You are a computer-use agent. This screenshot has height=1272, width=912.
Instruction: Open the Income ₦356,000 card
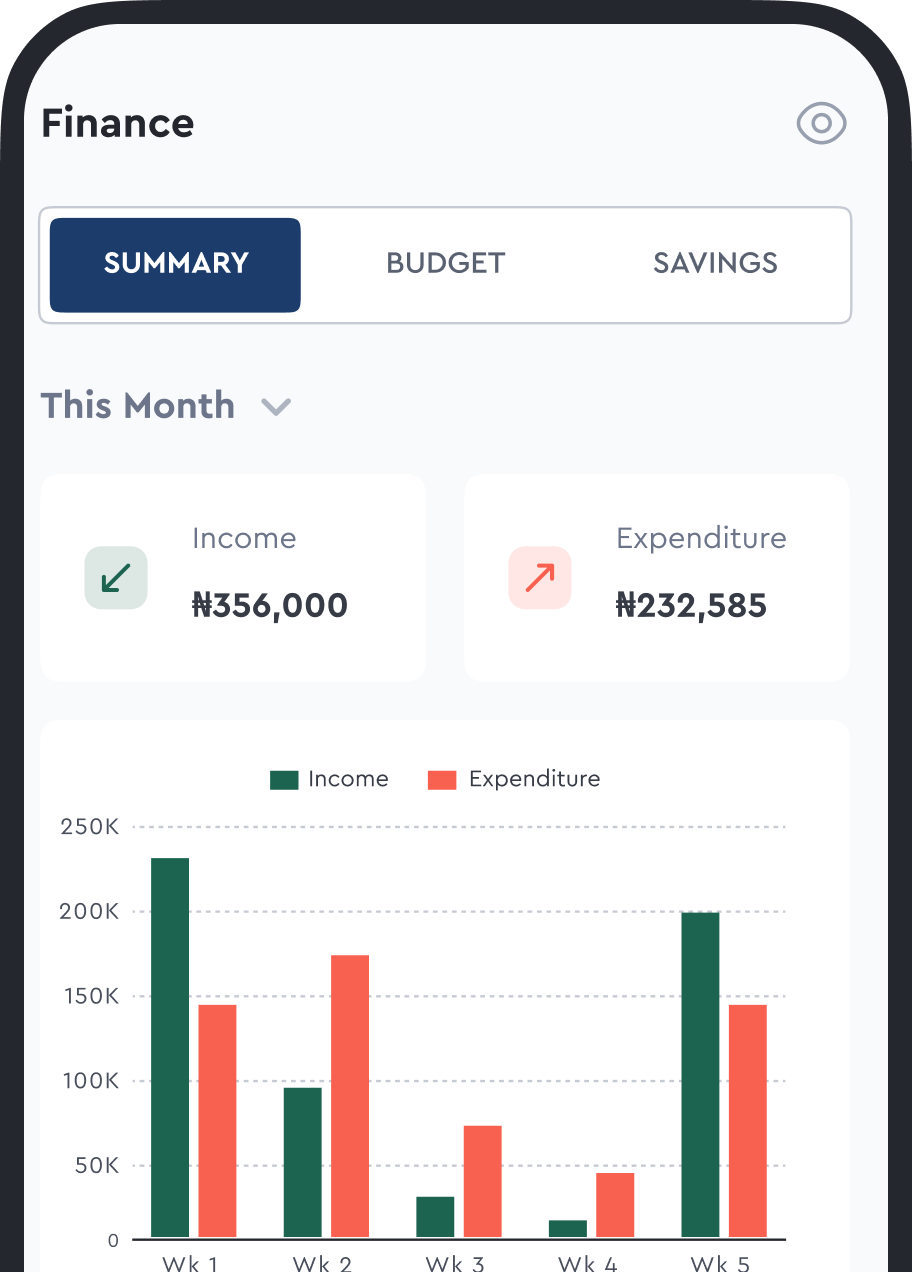233,578
